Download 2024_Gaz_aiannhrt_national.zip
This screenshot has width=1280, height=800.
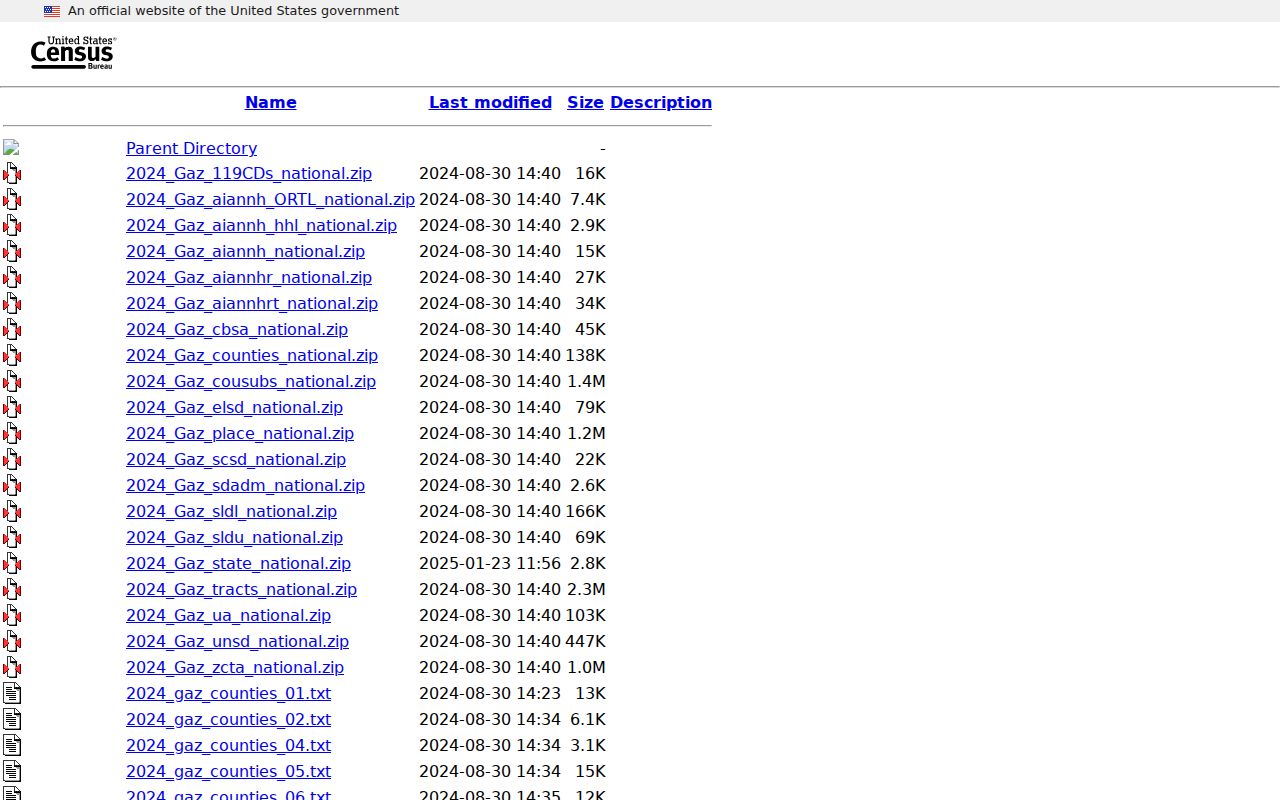click(252, 304)
